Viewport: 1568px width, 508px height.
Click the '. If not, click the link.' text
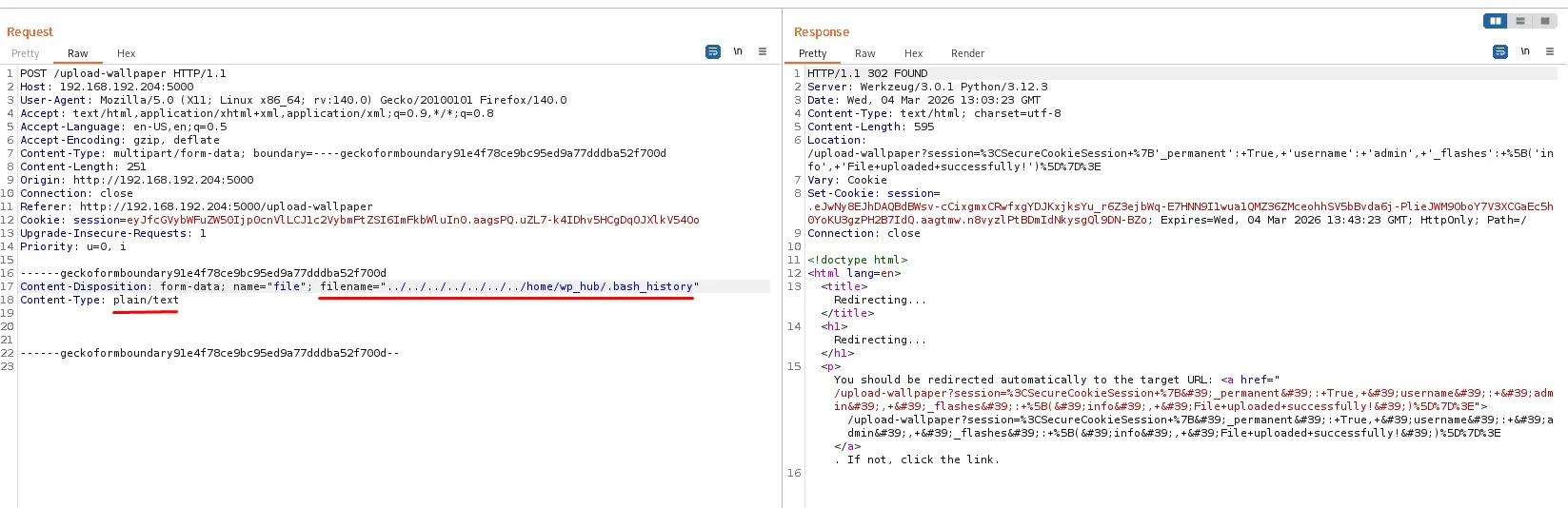coord(917,459)
